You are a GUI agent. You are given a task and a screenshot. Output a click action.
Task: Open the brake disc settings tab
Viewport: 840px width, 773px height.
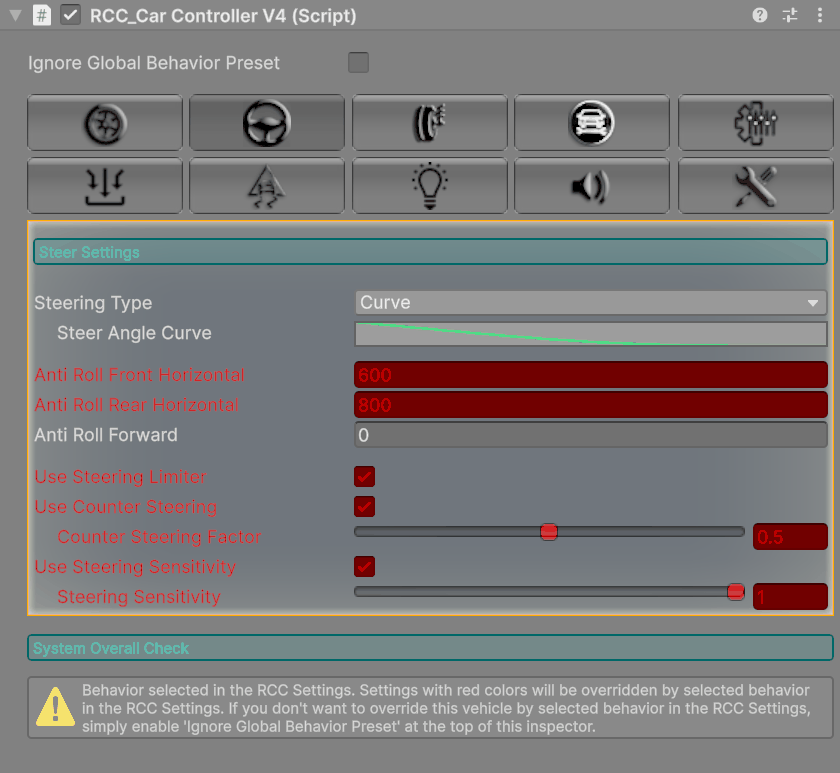(430, 123)
